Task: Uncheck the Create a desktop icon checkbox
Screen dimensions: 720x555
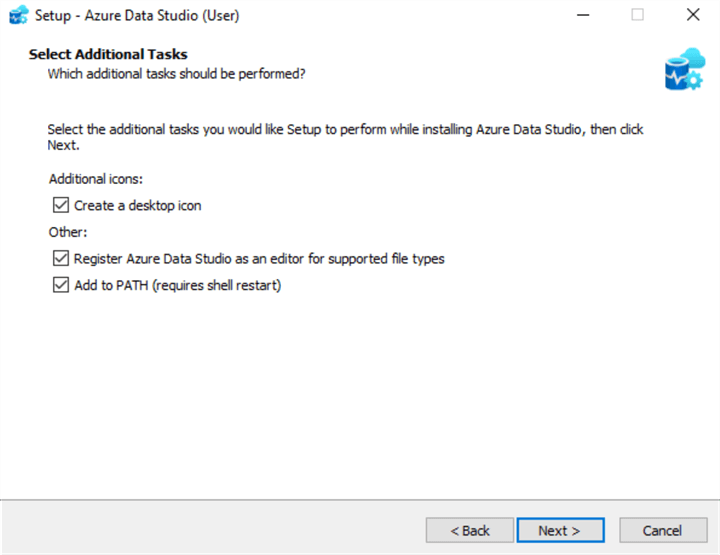Action: tap(59, 206)
